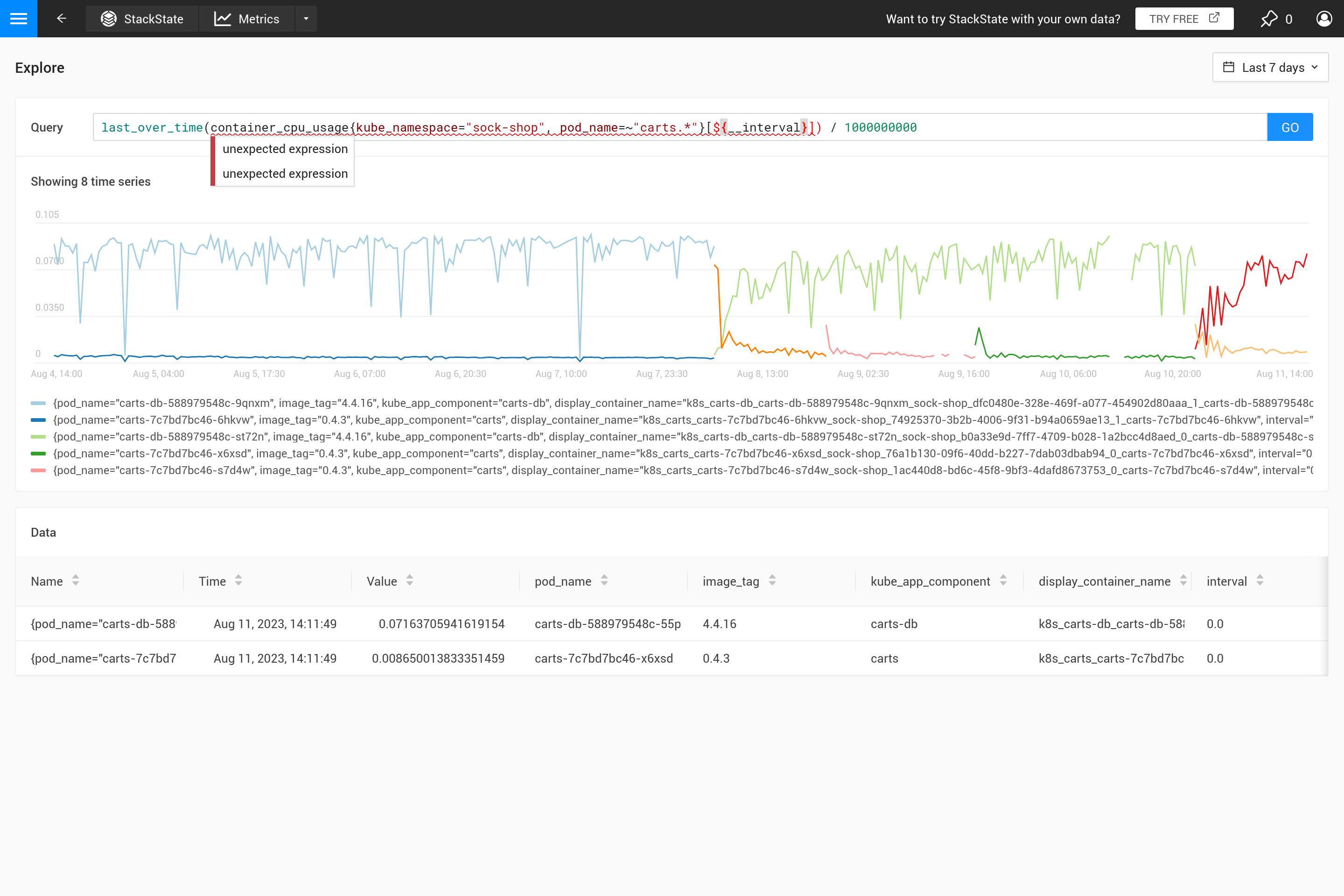Expand the Last 7 days time range
The height and width of the screenshot is (896, 1344).
pyautogui.click(x=1270, y=67)
